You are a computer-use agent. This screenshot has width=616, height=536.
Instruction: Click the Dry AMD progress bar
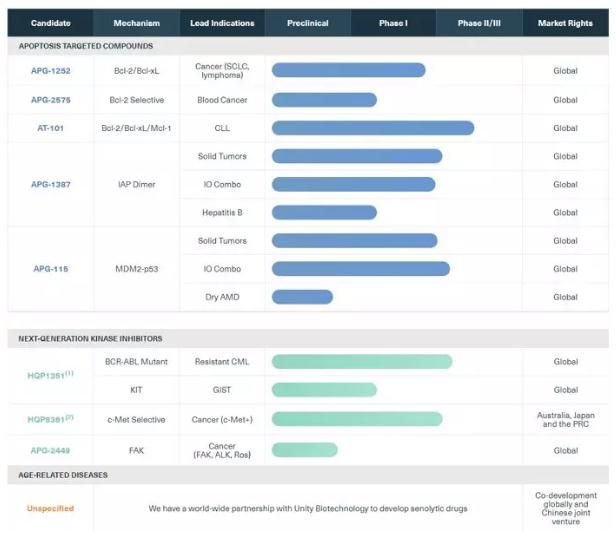coord(302,297)
